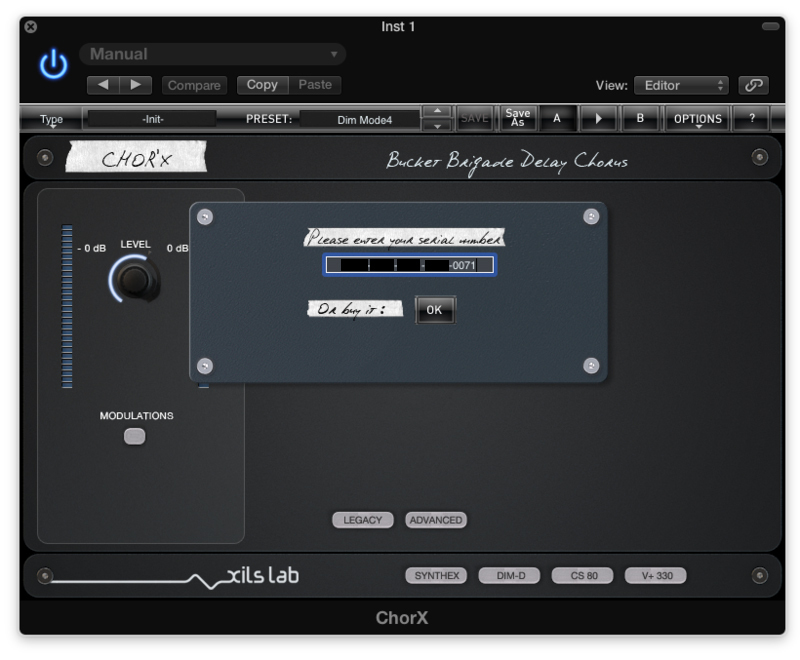Click the Paste button
800x660 pixels.
315,85
